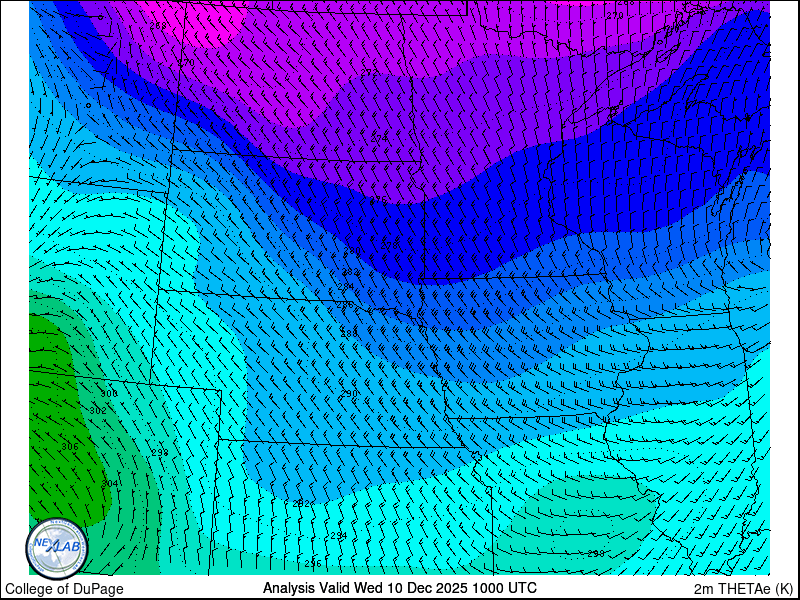Click the NEXLAB logo
The image size is (800, 600).
tap(57, 549)
